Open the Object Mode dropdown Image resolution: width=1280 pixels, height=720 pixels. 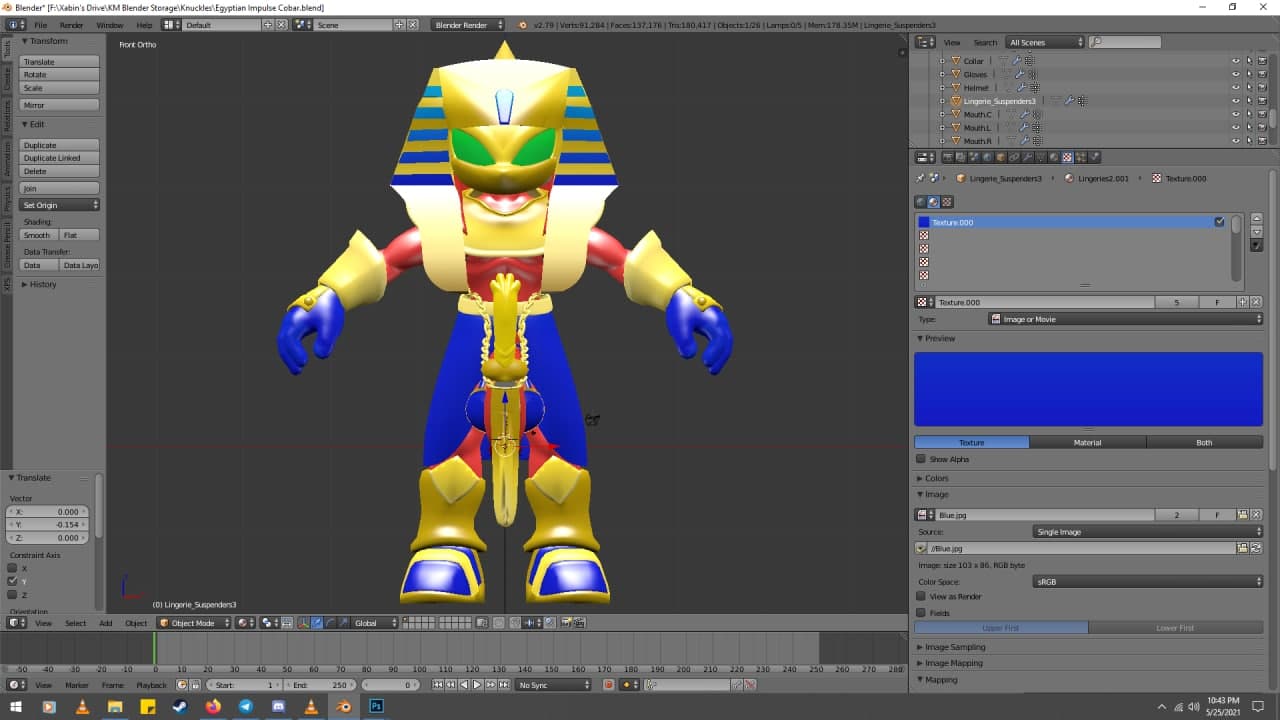194,623
